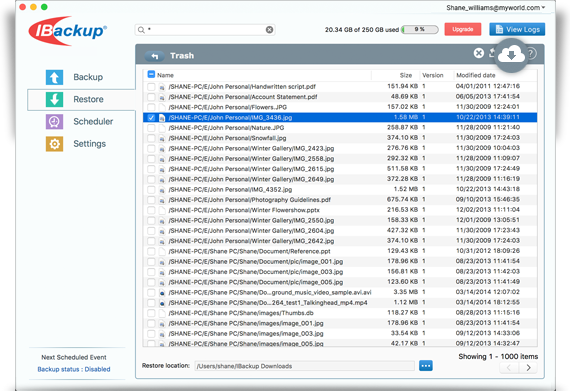The width and height of the screenshot is (570, 391).
Task: Click the blue Backup arrow icon
Action: click(x=54, y=77)
